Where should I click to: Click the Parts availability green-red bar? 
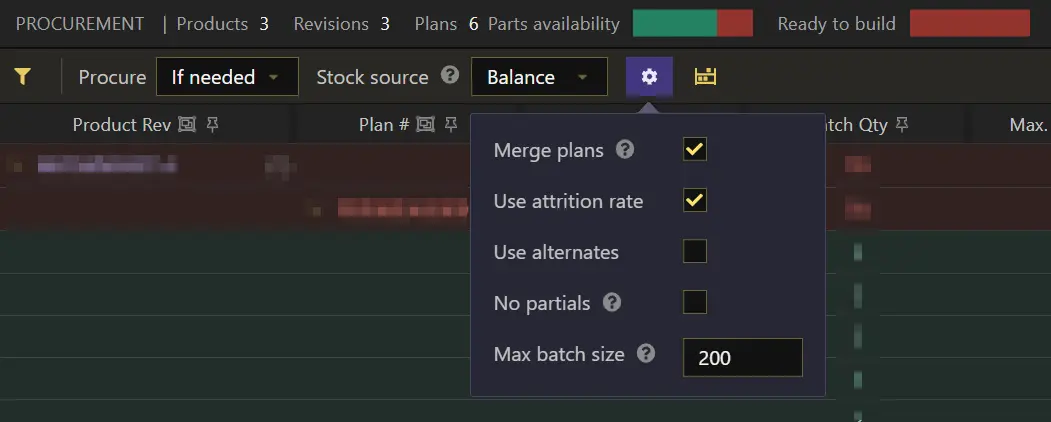692,23
